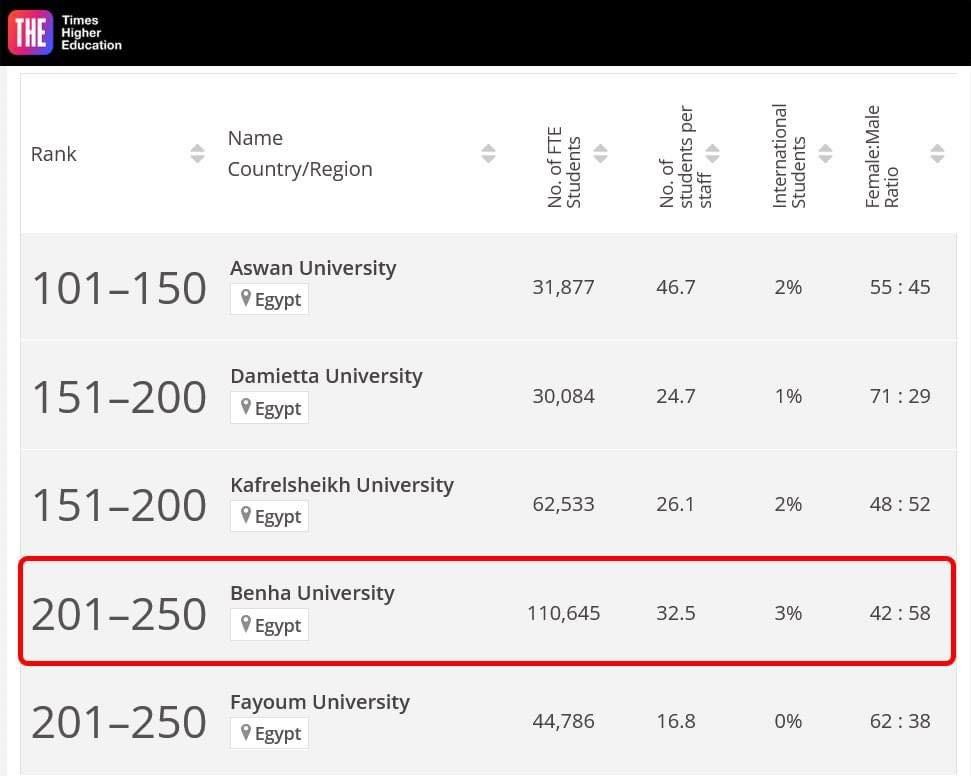Select Benha University rank 201–250 cell
The height and width of the screenshot is (776, 971).
pyautogui.click(x=118, y=614)
